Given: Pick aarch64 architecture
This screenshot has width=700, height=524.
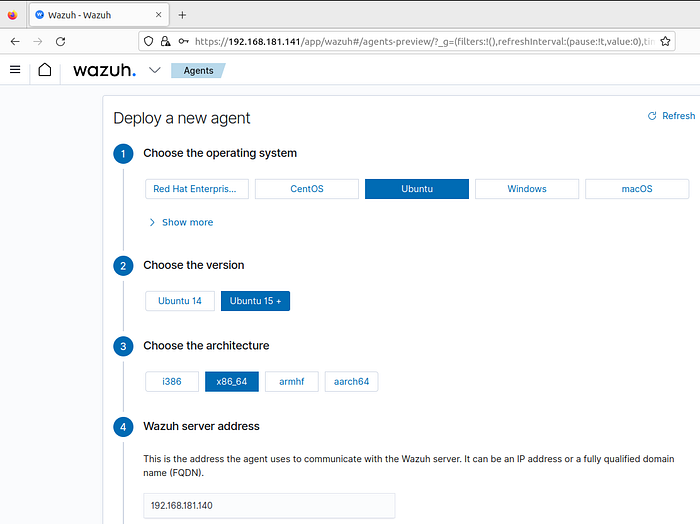Looking at the screenshot, I should (351, 382).
